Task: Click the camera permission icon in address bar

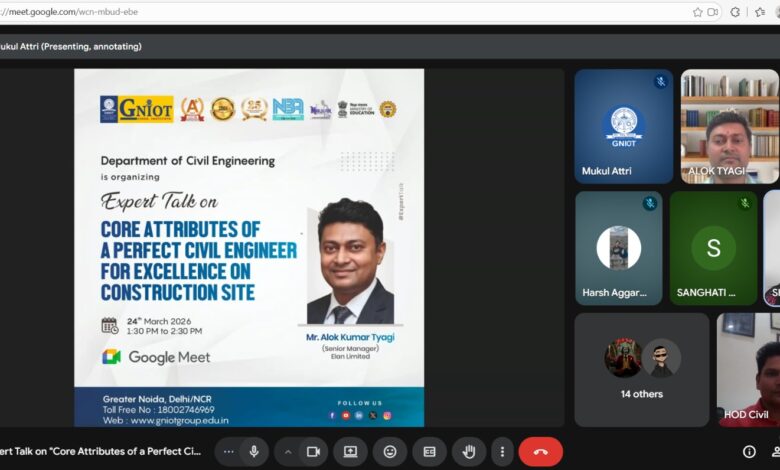Action: pos(714,12)
